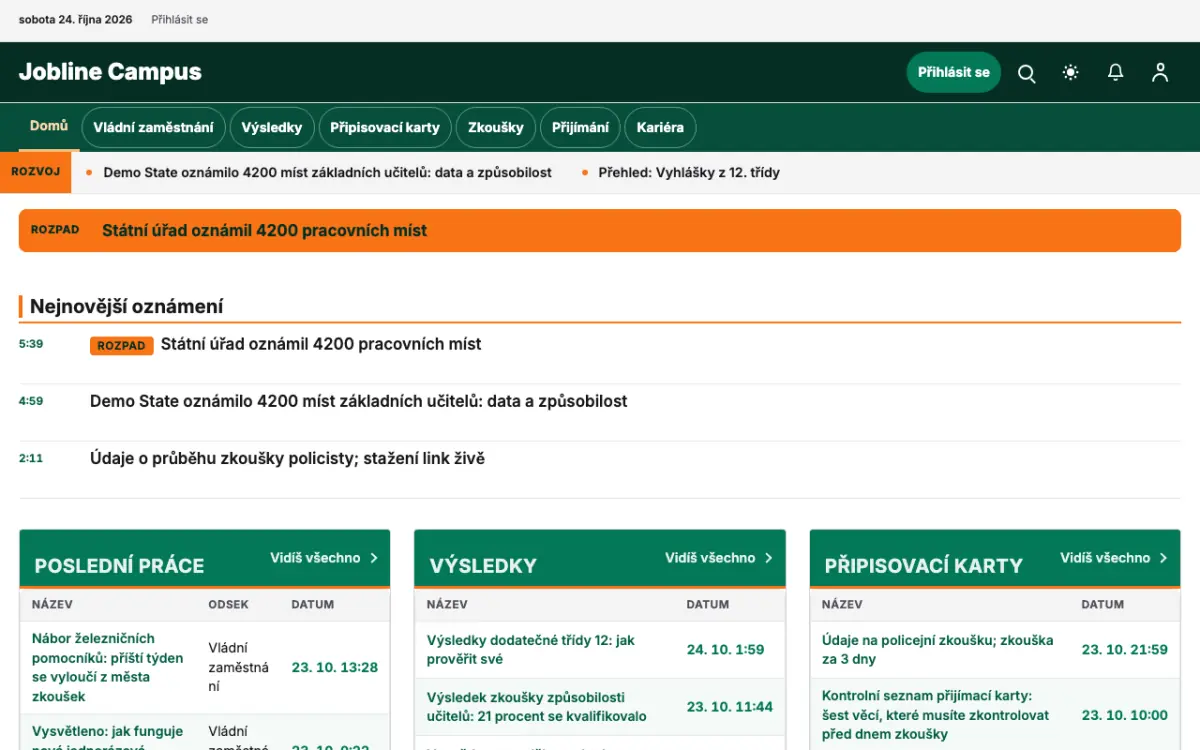This screenshot has width=1200, height=750.
Task: Click Vidíš všechno in Výsledky card
Action: pyautogui.click(x=719, y=558)
